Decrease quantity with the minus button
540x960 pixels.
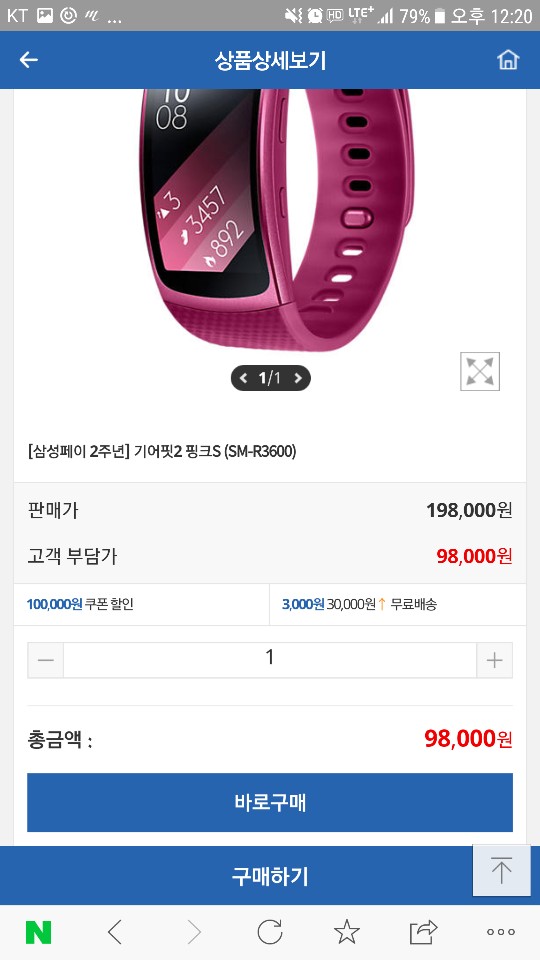(45, 660)
